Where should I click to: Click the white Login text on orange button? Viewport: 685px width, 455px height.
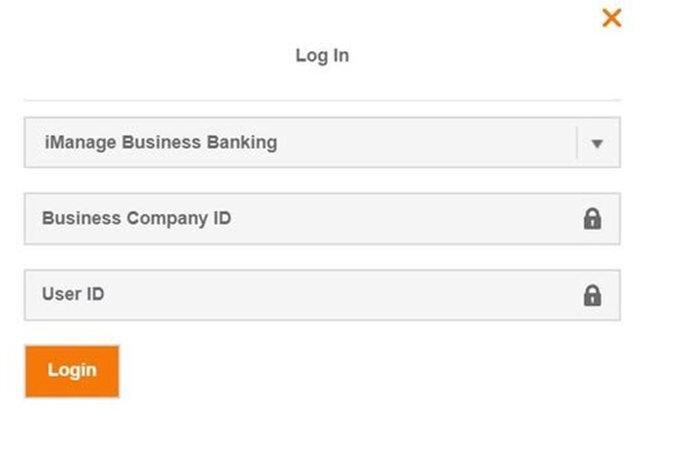(x=72, y=370)
